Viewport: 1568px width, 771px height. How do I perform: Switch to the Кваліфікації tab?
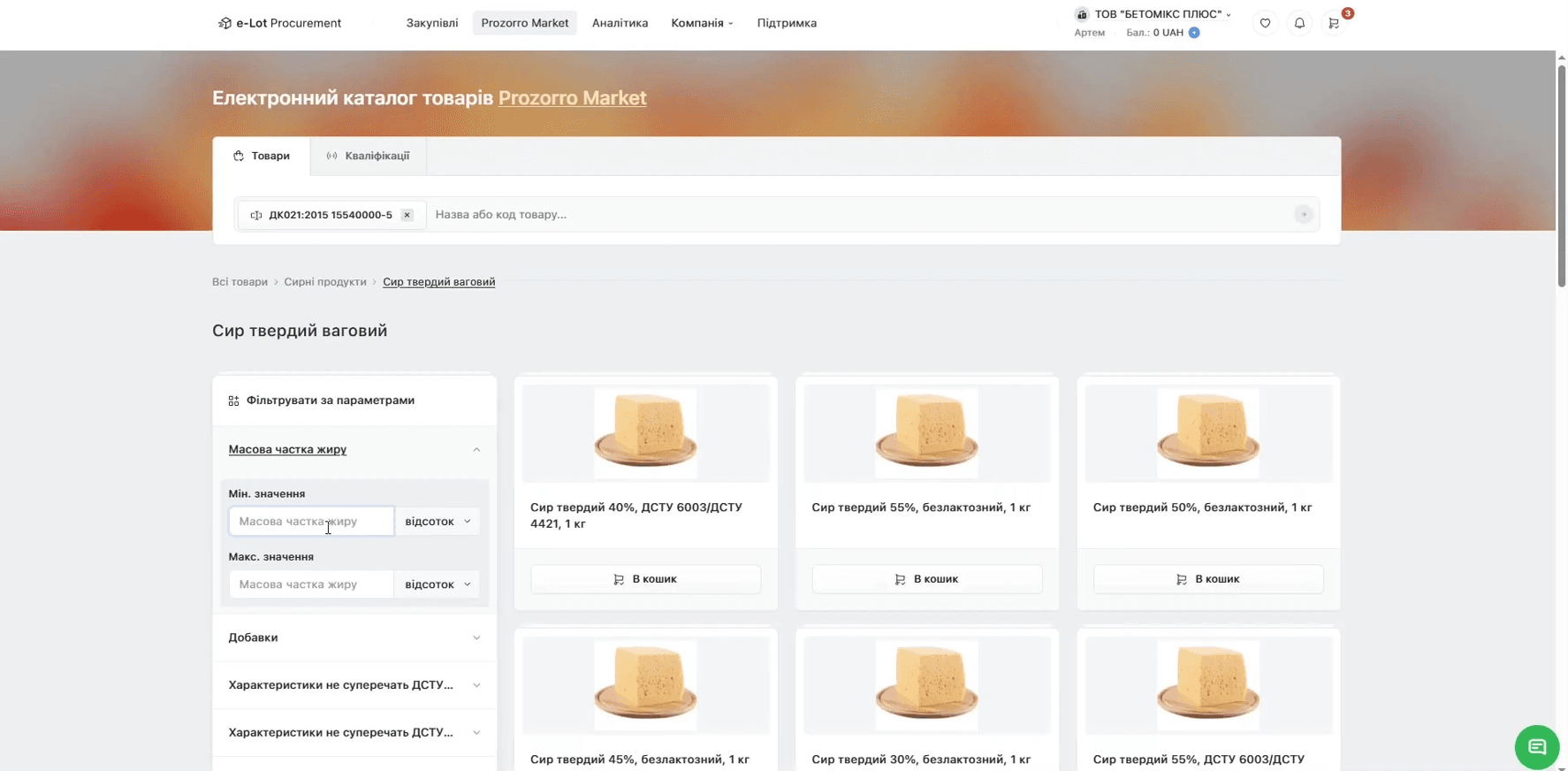point(369,156)
